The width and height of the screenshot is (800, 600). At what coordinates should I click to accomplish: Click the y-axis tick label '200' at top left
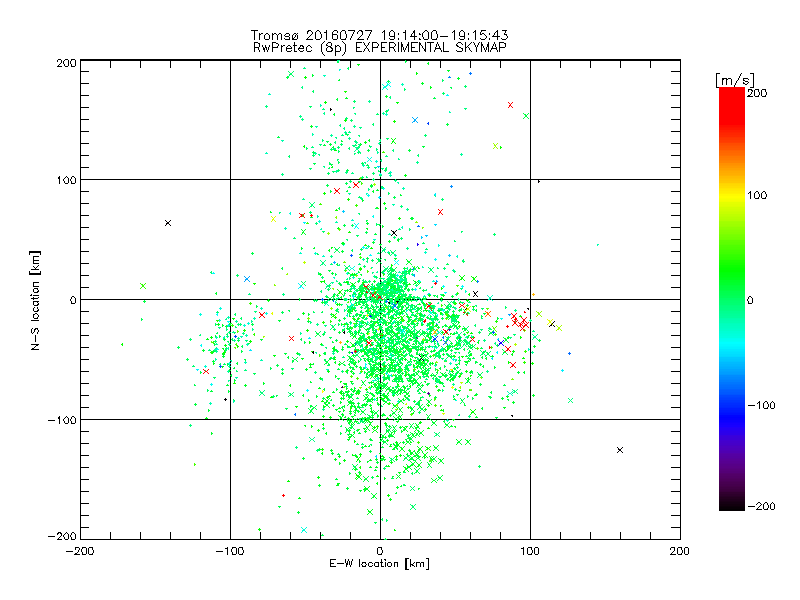(66, 63)
